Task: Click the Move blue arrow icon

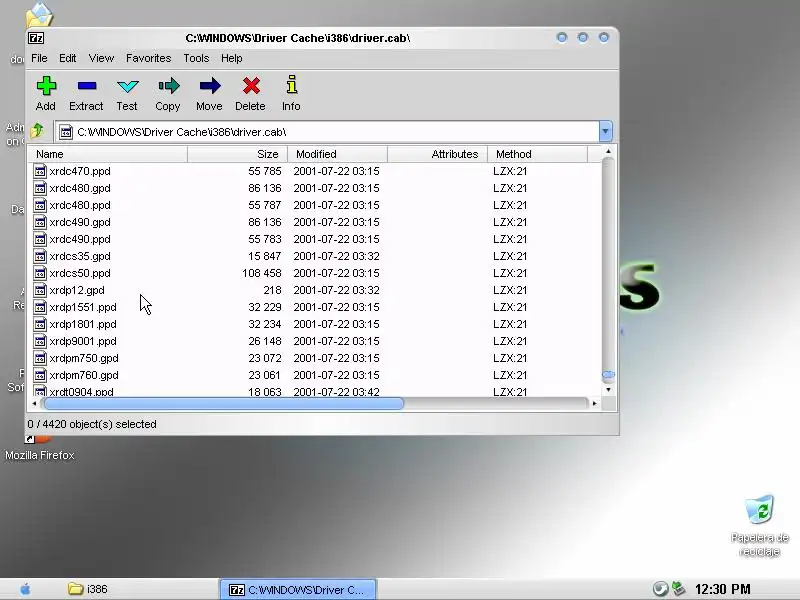Action: click(x=210, y=86)
